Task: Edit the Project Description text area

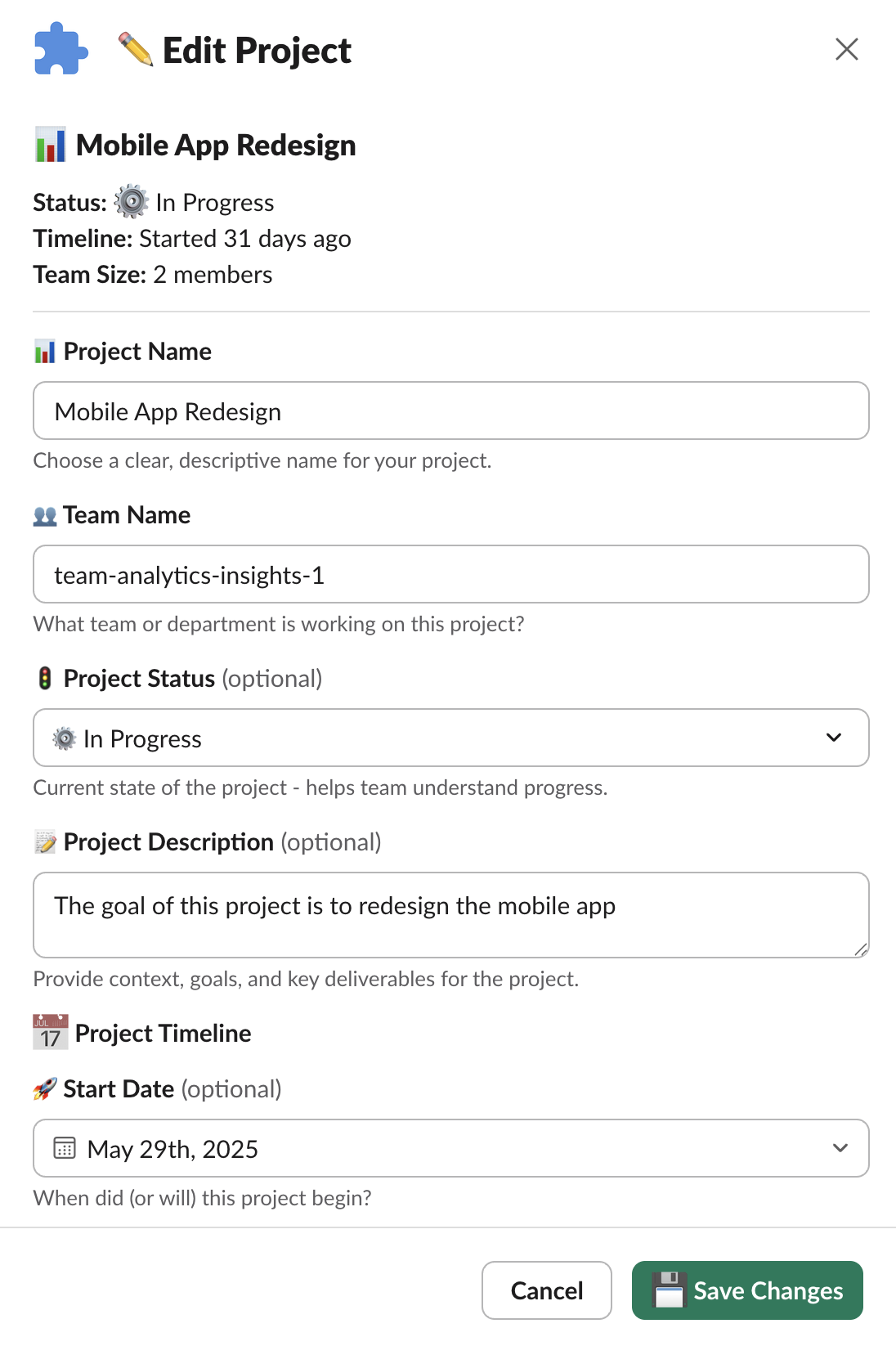Action: (x=451, y=915)
